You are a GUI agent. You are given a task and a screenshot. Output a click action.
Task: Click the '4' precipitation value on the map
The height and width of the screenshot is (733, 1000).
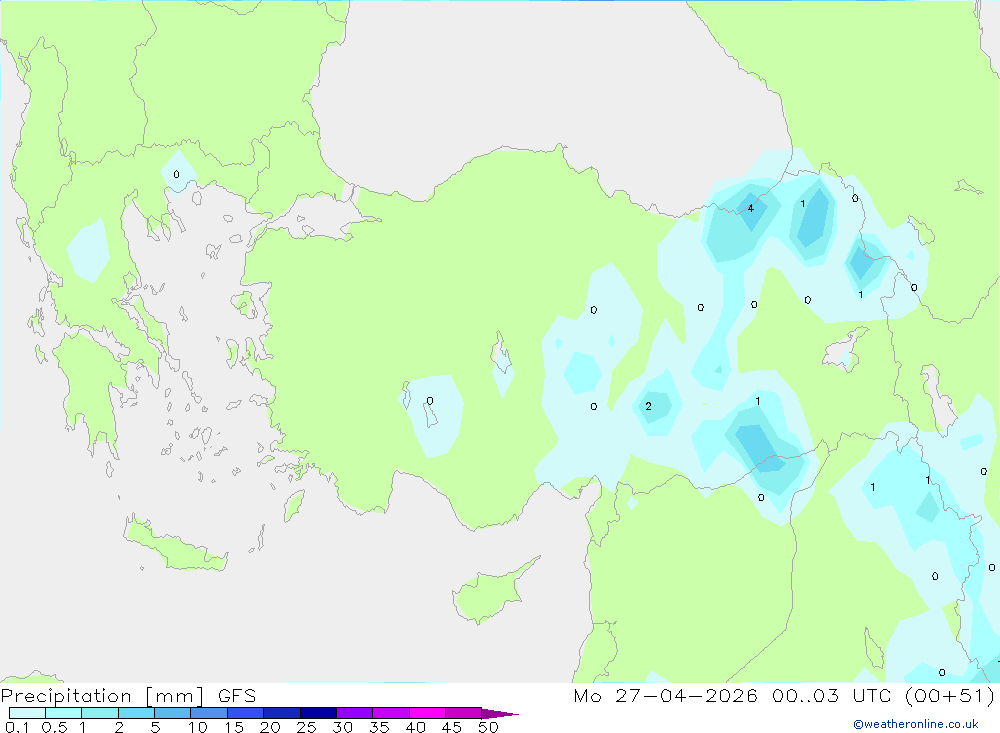click(x=751, y=208)
